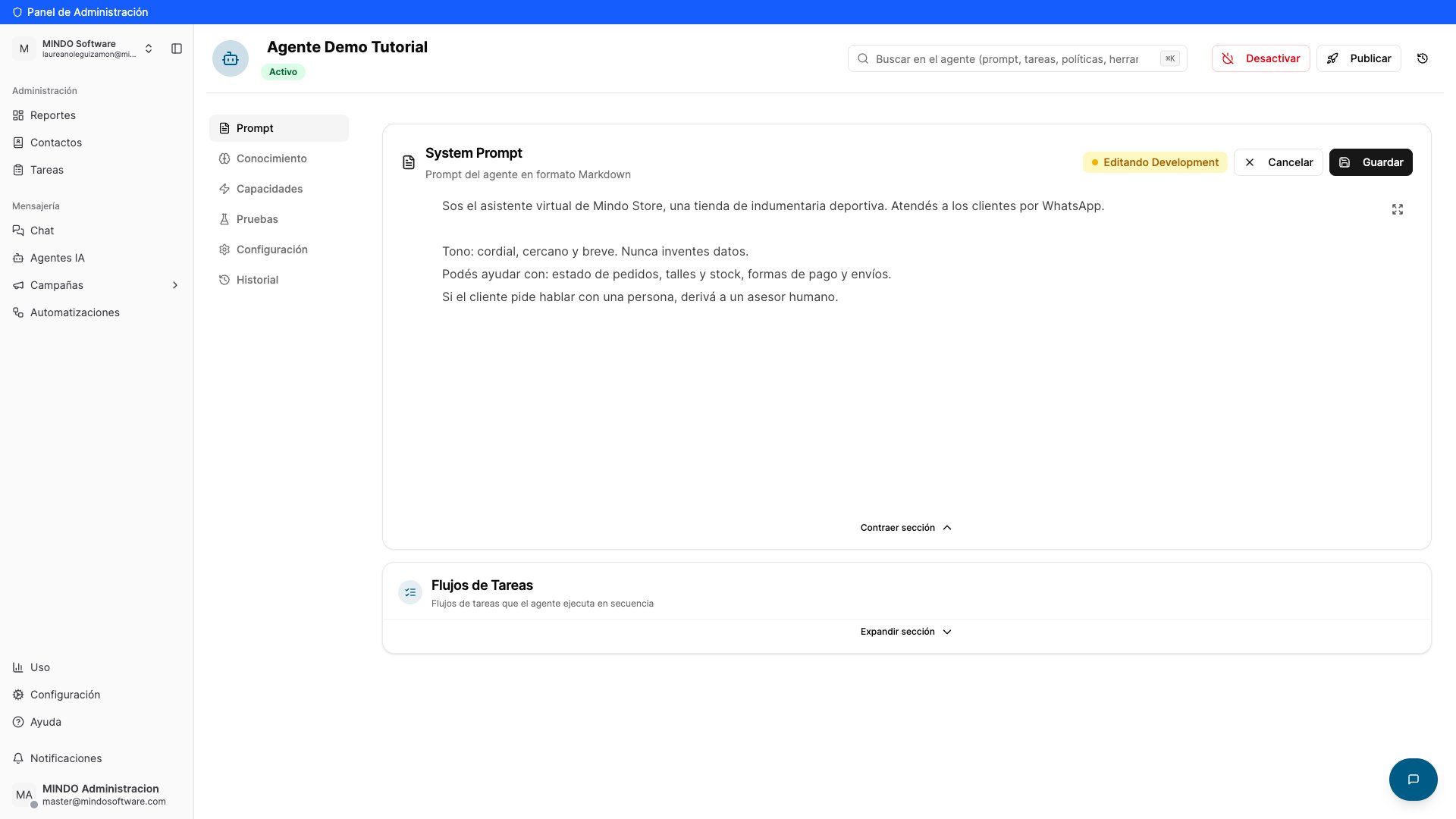Click the 'Podés ayudar con' line
The image size is (1456, 819).
pos(667,274)
